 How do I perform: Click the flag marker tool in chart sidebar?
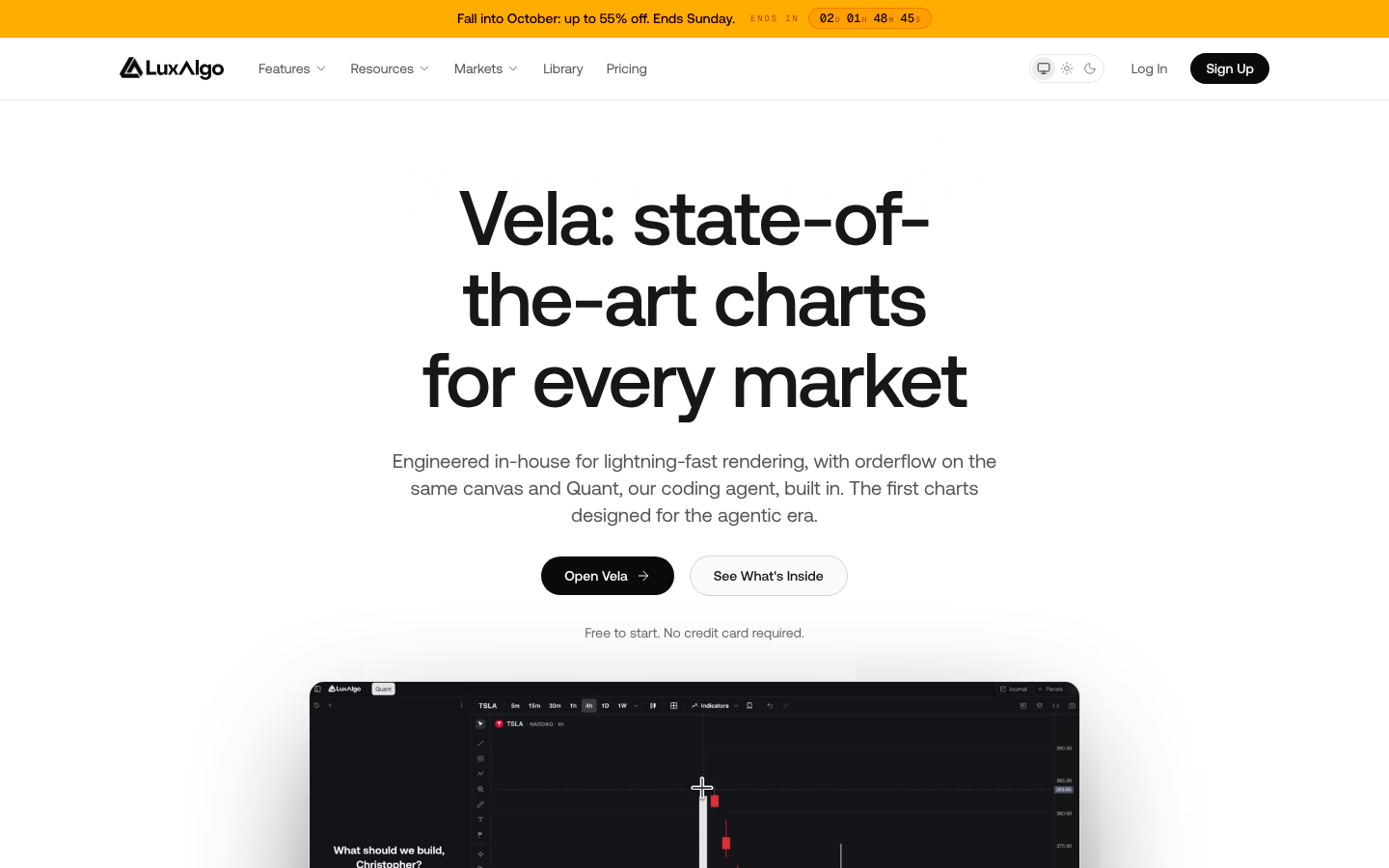click(x=480, y=835)
